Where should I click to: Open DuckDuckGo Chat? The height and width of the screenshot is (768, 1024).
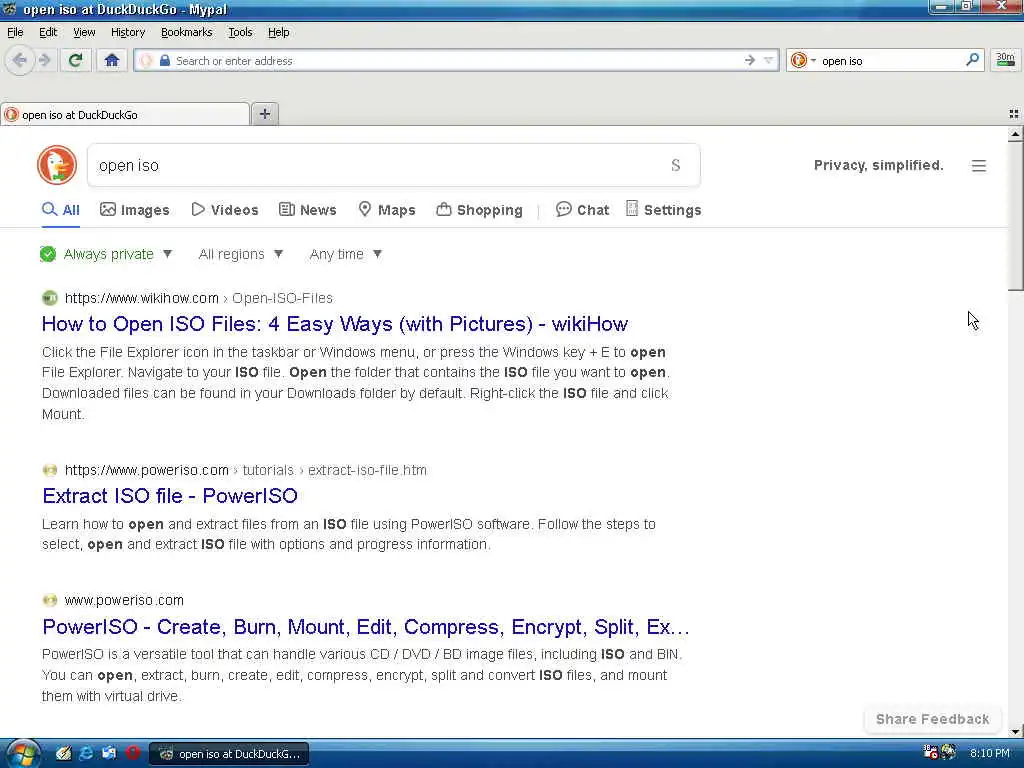(582, 210)
